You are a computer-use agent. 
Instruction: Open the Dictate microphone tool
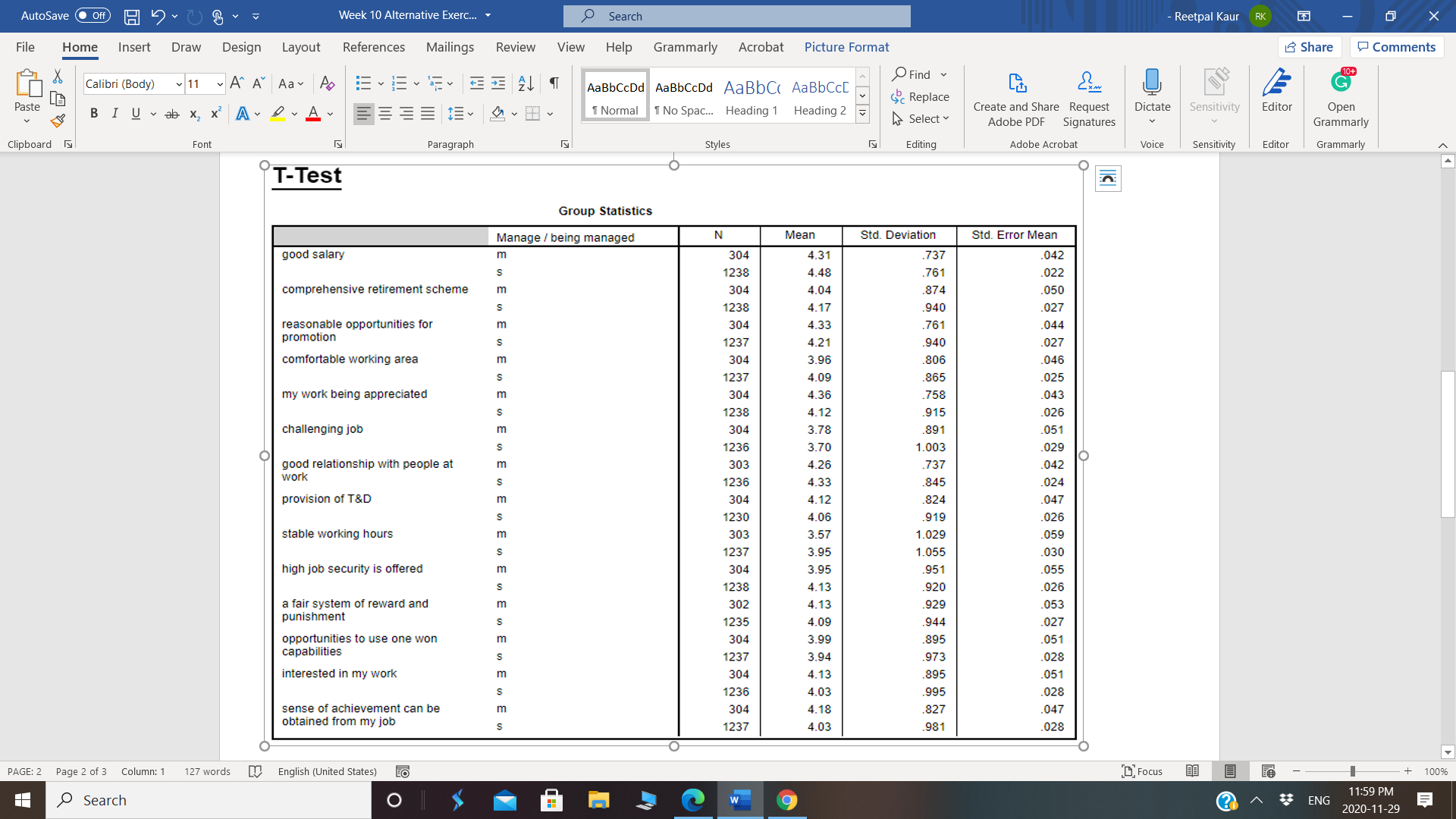(x=1152, y=83)
